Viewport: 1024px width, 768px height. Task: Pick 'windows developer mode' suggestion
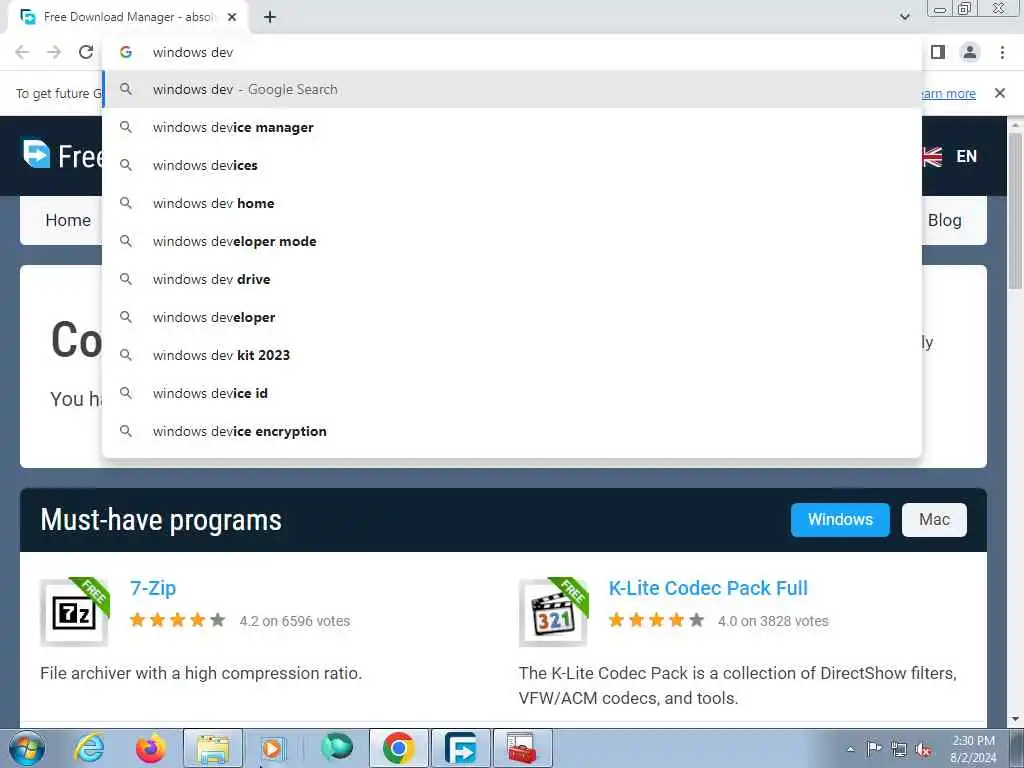512,241
